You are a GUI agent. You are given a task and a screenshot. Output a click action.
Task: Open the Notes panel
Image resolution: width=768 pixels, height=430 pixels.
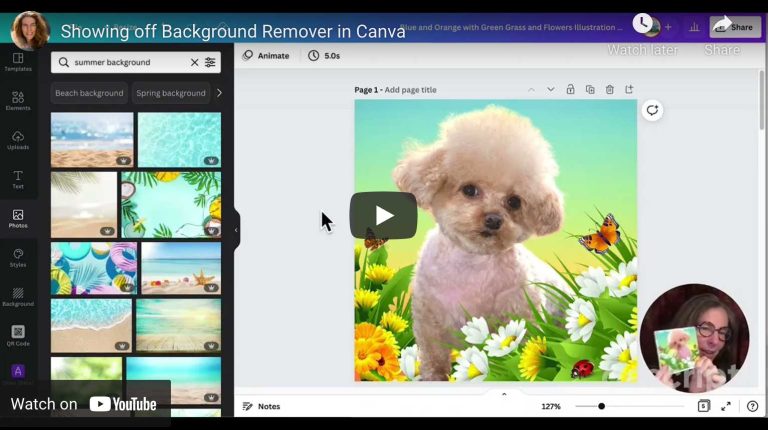pyautogui.click(x=262, y=406)
